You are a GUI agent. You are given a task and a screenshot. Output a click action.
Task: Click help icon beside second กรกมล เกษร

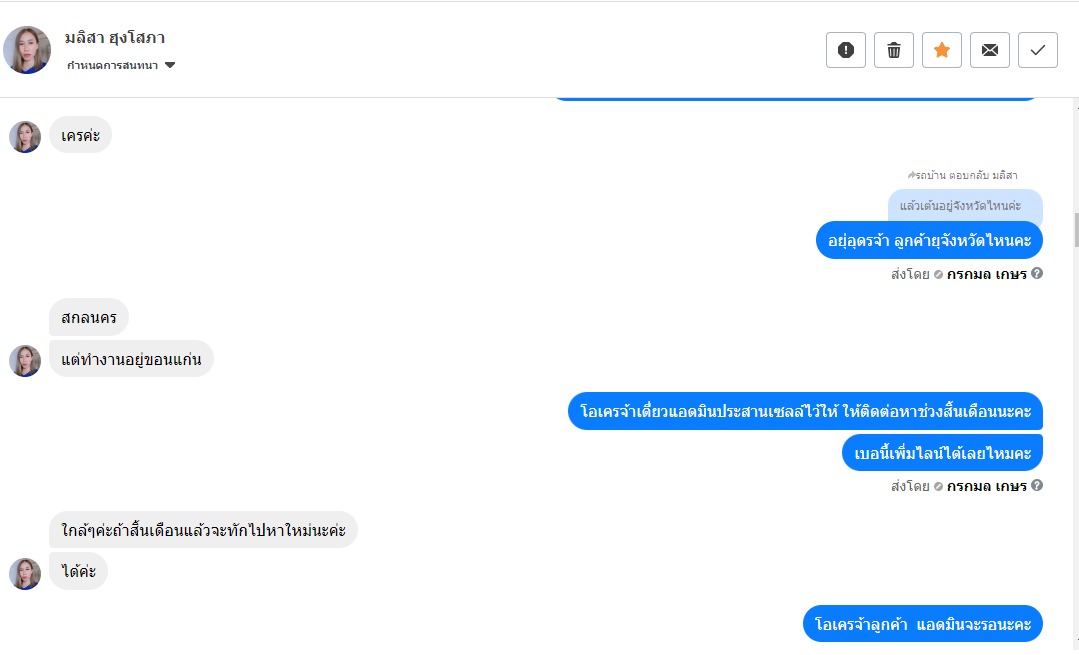(x=1037, y=485)
